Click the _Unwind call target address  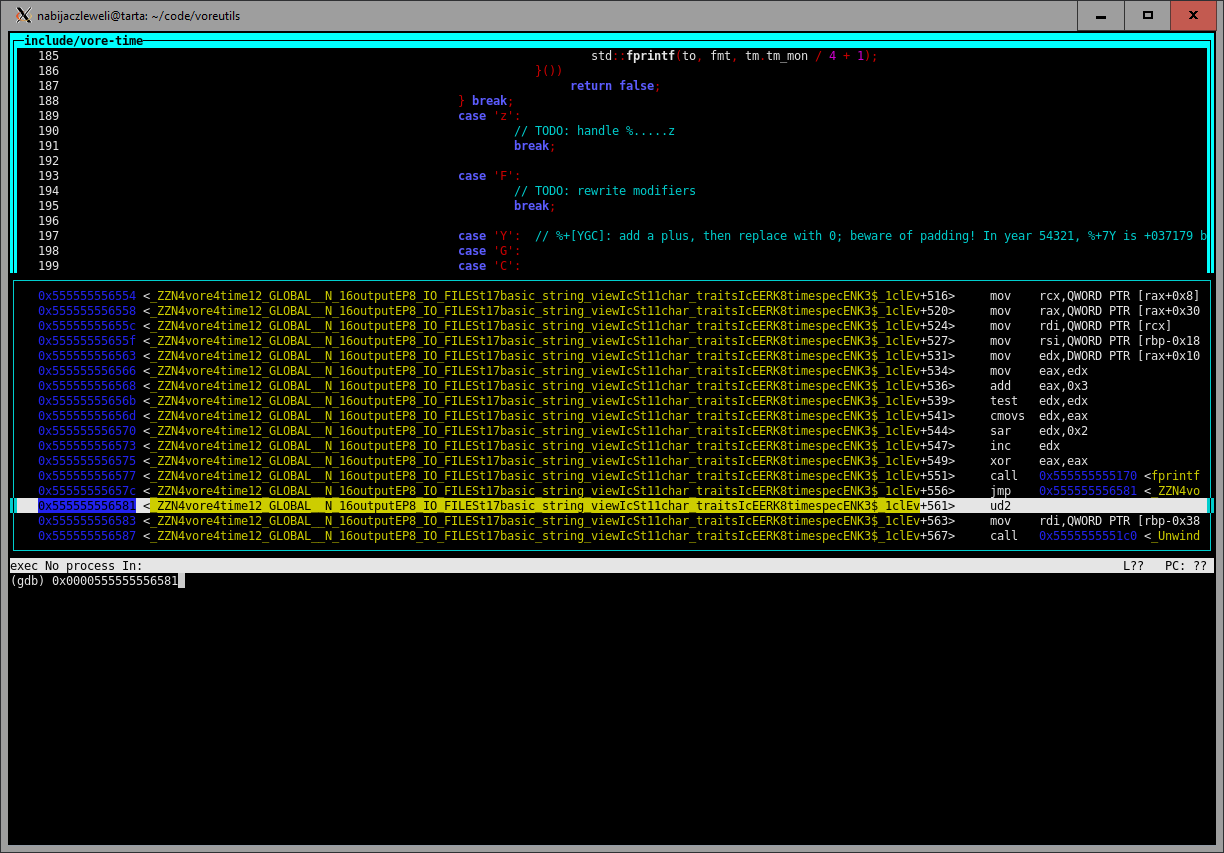[x=1087, y=536]
